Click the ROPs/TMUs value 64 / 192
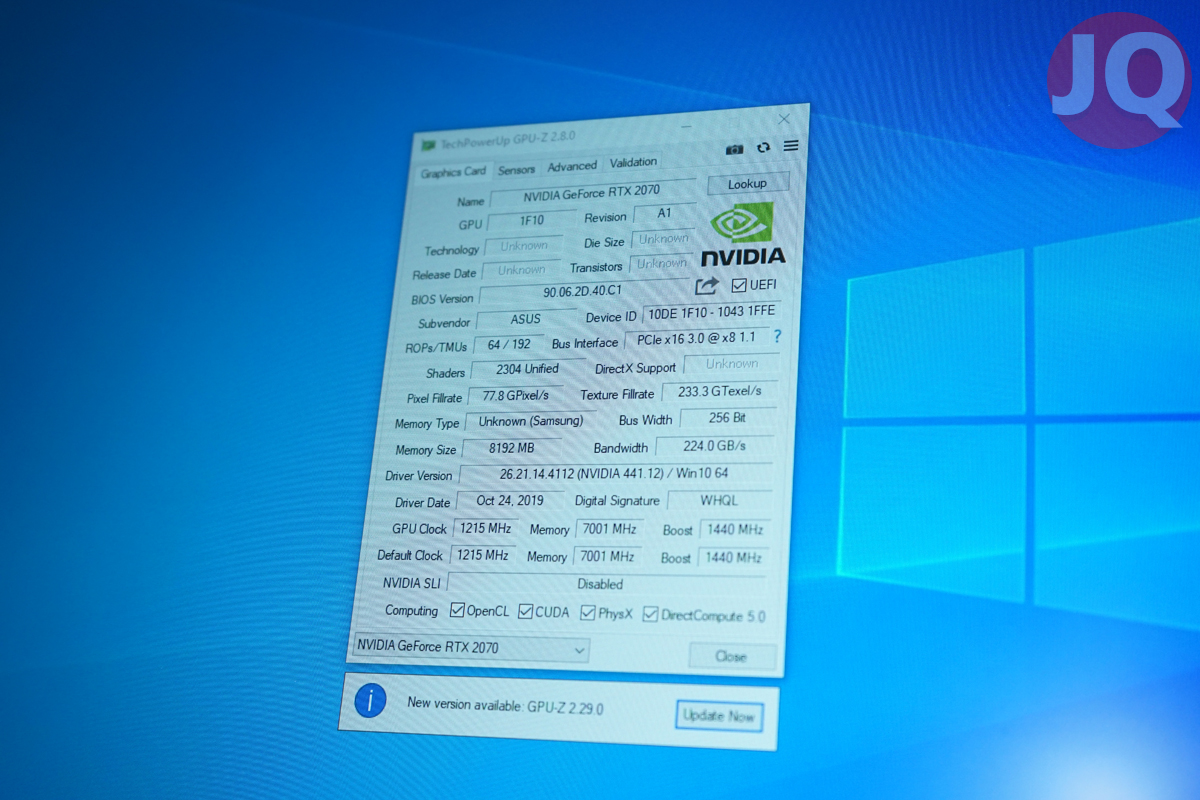Screen dimensions: 1200x800 510,345
